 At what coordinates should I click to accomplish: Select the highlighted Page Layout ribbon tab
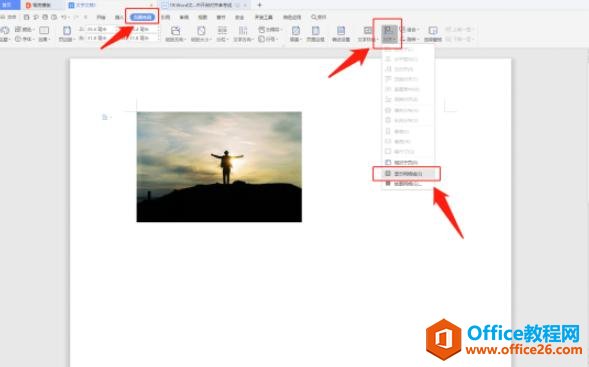[142, 17]
